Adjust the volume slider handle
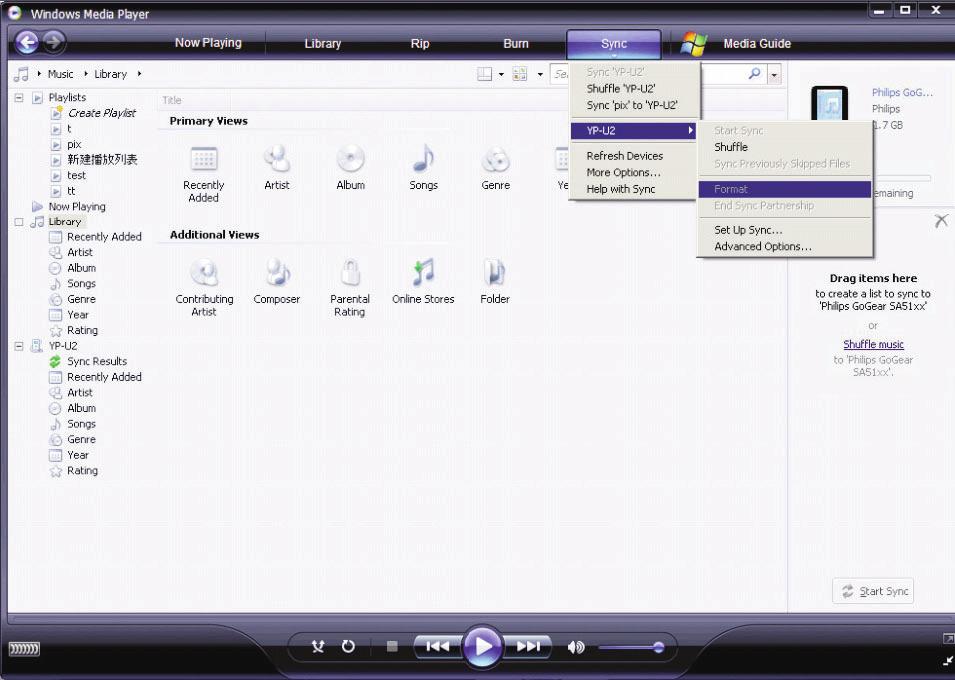 coord(658,647)
